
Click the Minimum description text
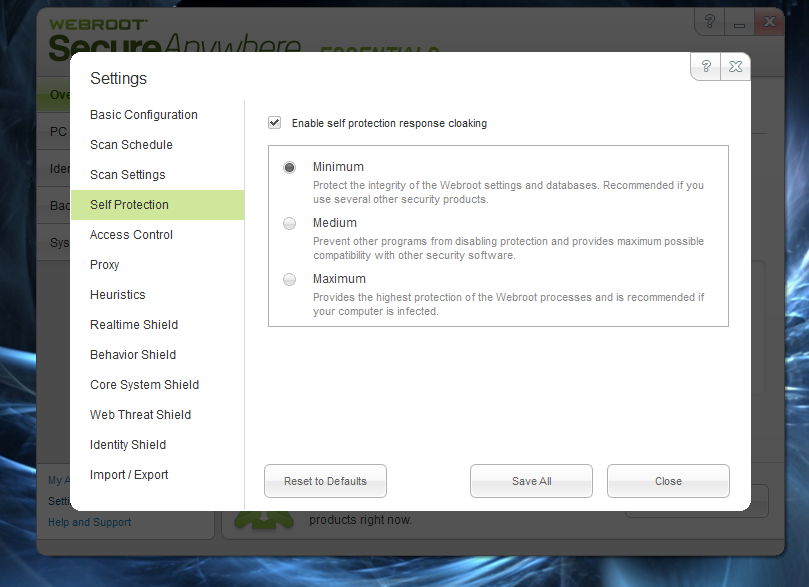(508, 192)
